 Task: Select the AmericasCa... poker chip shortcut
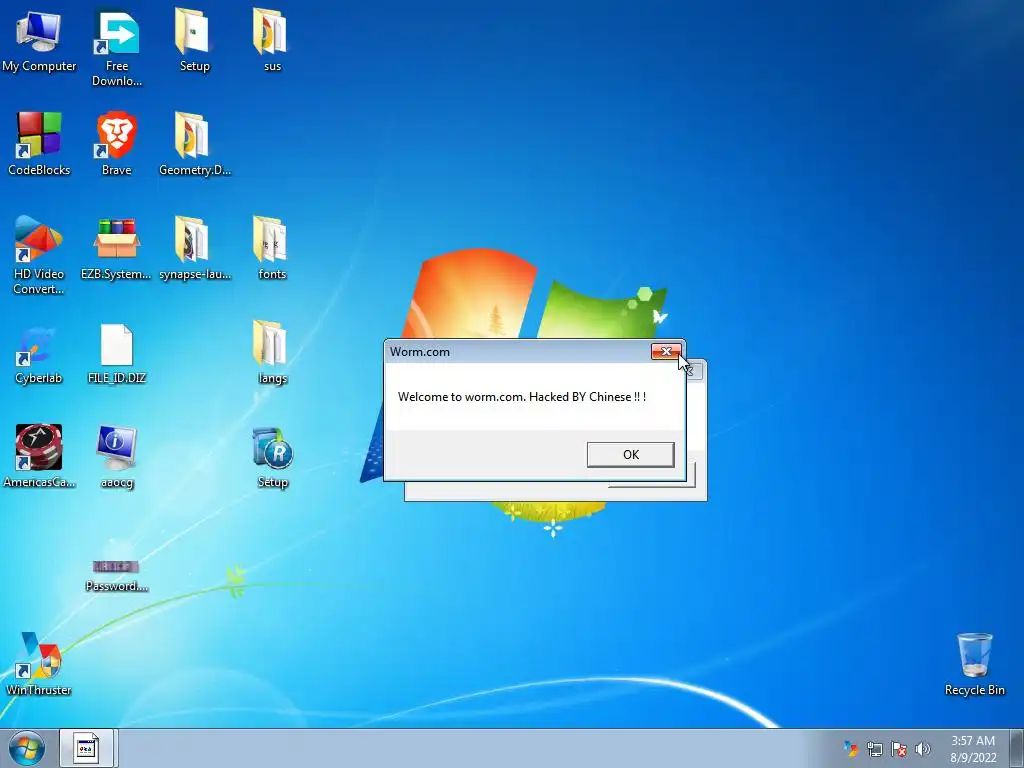click(39, 456)
